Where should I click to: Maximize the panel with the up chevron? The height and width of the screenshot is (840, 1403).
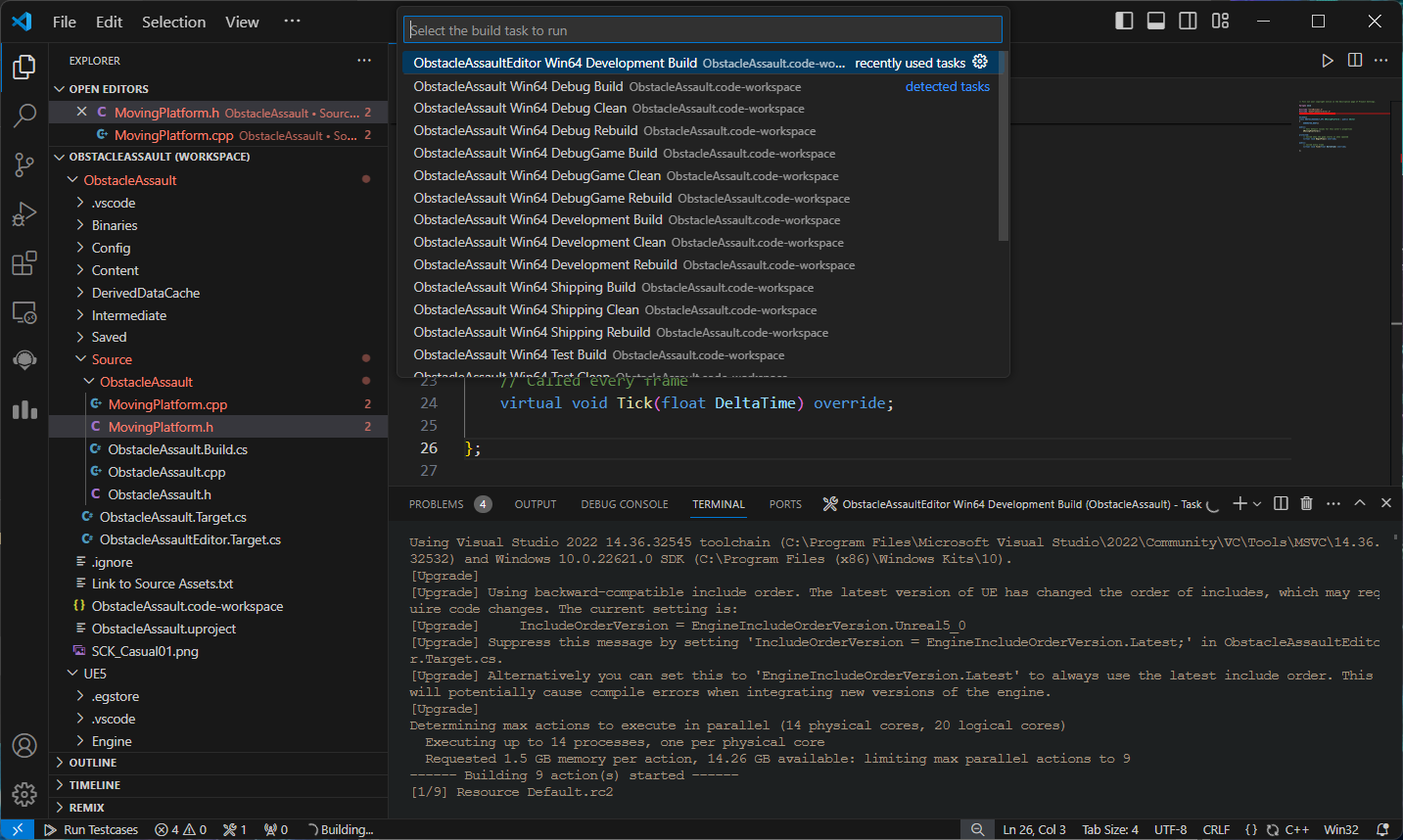pyautogui.click(x=1360, y=503)
